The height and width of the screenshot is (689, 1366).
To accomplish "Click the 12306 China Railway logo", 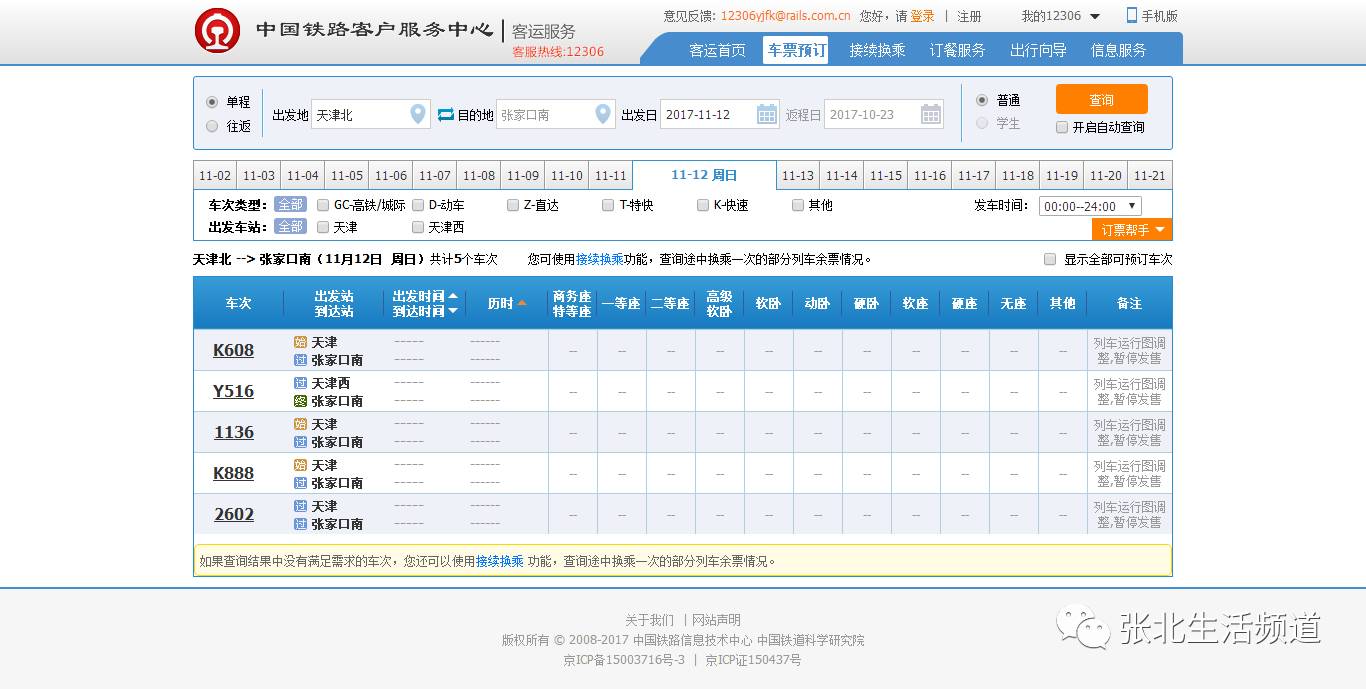I will click(217, 31).
